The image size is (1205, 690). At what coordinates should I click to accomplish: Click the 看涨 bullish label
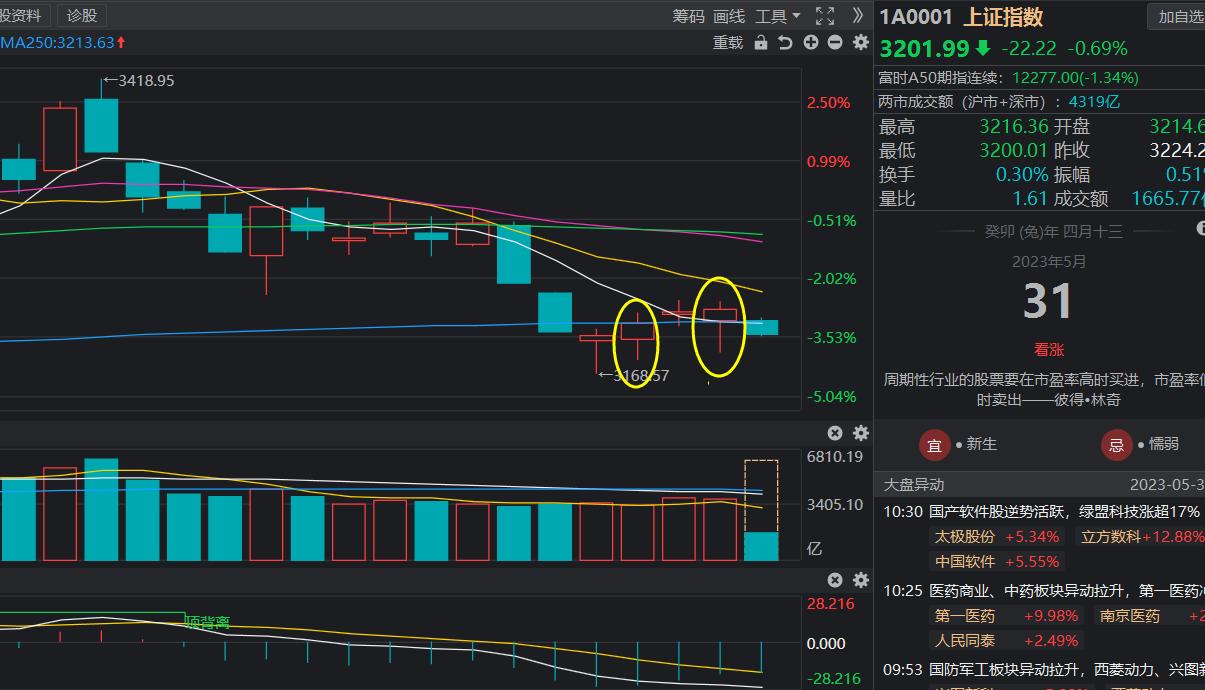coord(1049,350)
